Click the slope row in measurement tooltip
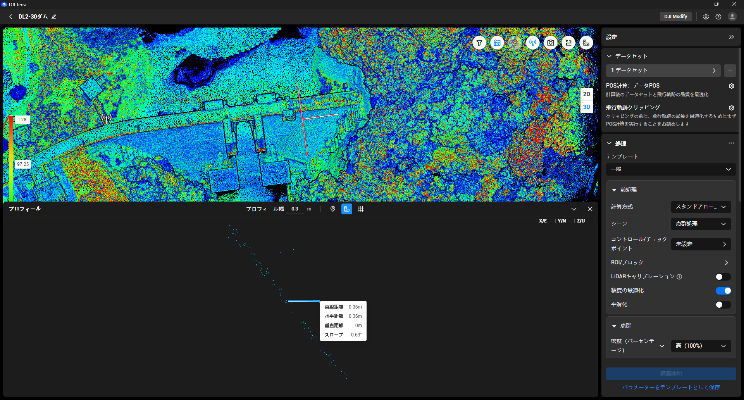The image size is (744, 400). point(343,335)
